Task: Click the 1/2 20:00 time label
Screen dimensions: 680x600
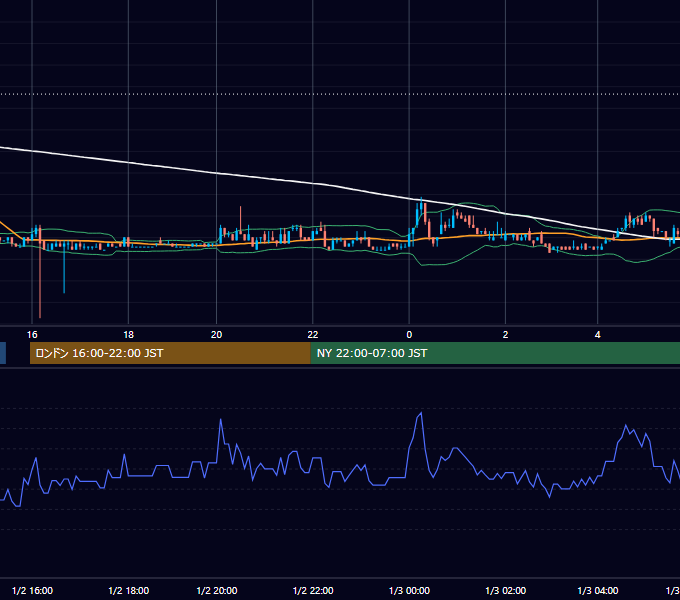Action: pyautogui.click(x=217, y=590)
